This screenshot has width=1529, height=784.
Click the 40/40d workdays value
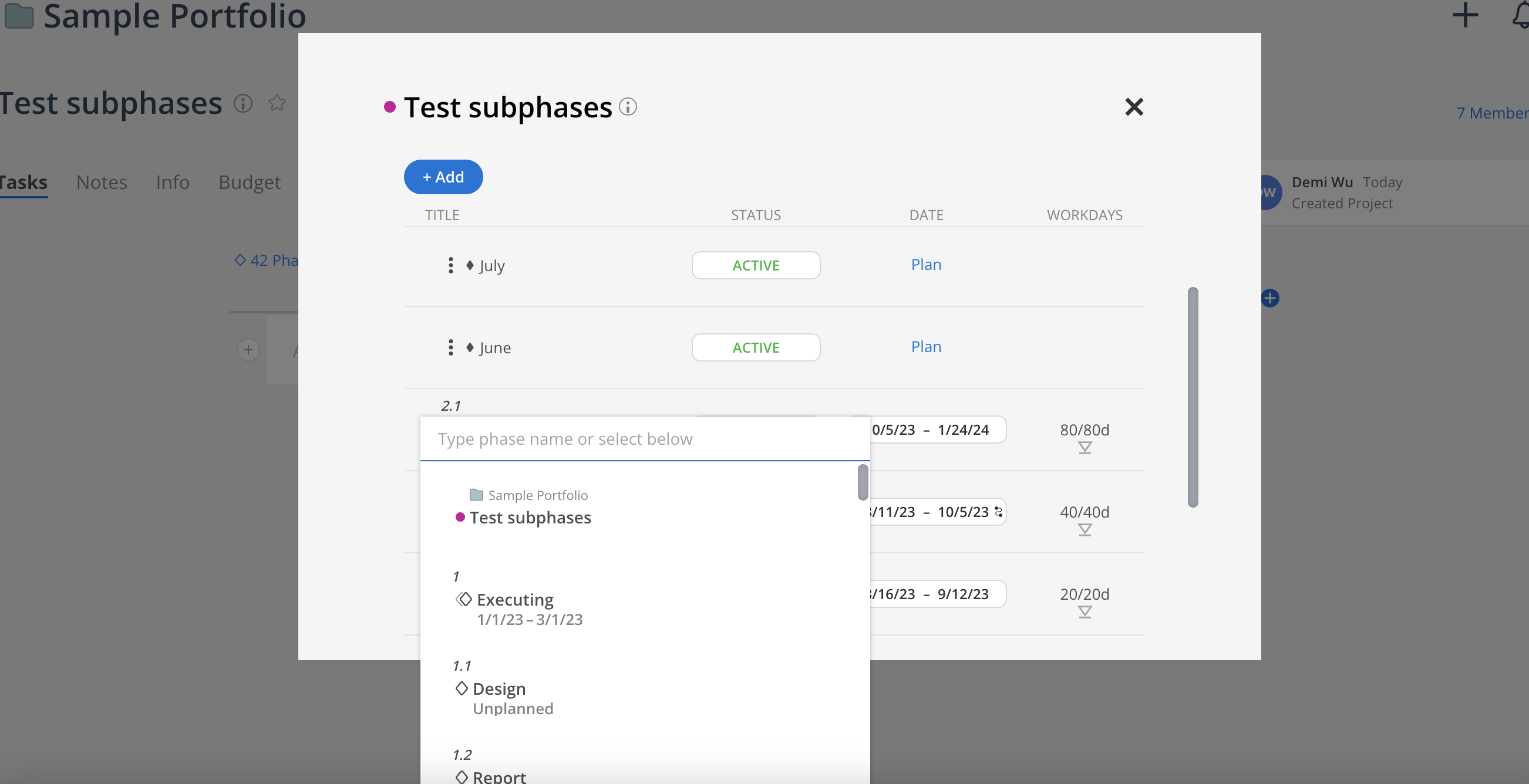pyautogui.click(x=1085, y=512)
